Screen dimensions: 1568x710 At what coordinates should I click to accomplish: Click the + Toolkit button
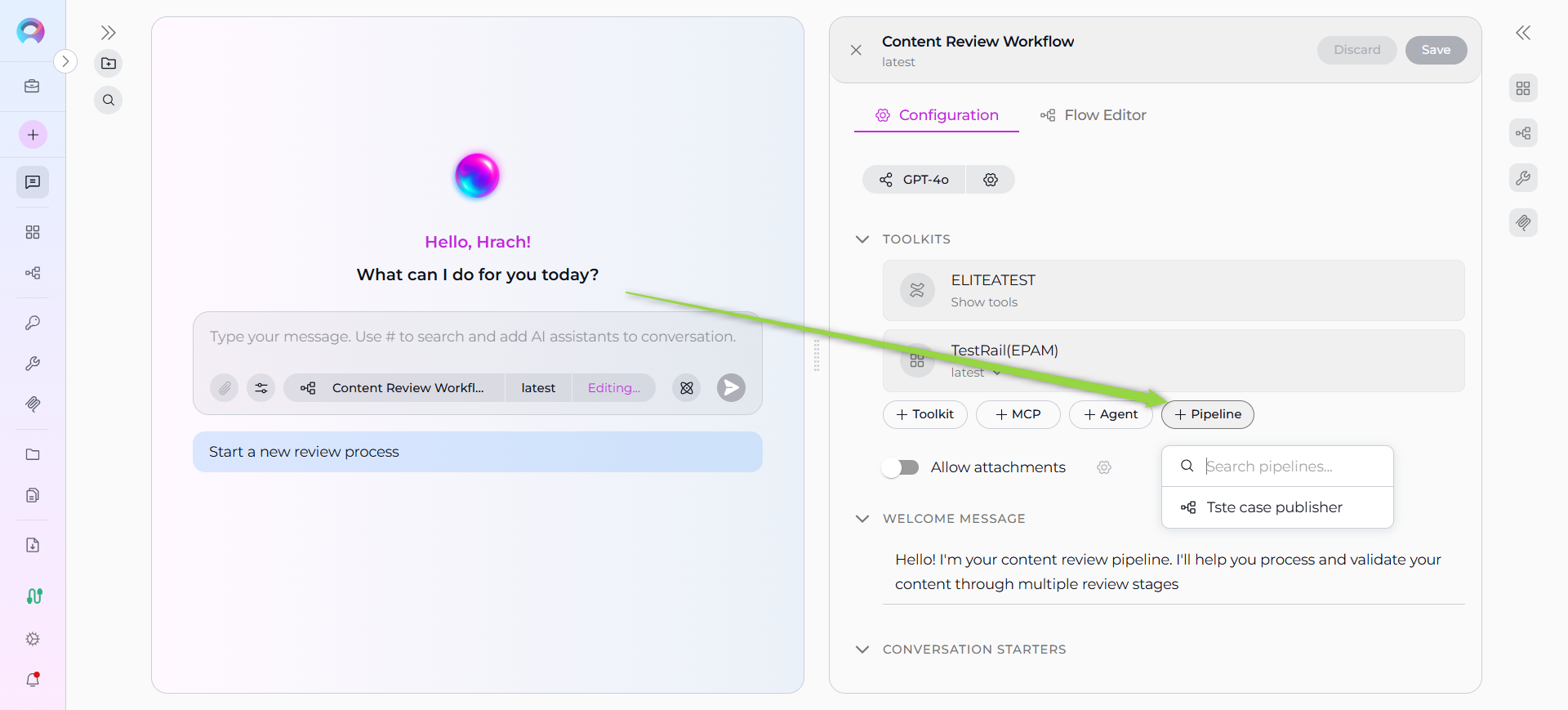pos(924,414)
